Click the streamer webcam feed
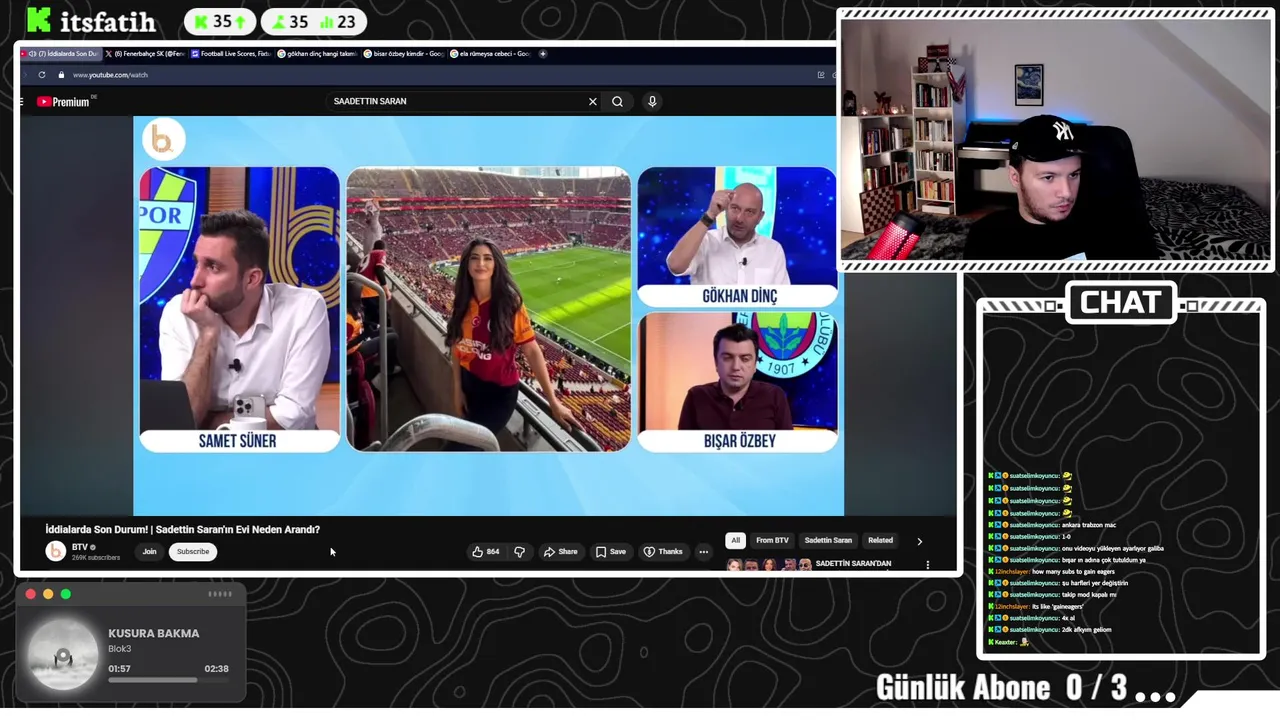The height and width of the screenshot is (720, 1280). (x=1055, y=141)
